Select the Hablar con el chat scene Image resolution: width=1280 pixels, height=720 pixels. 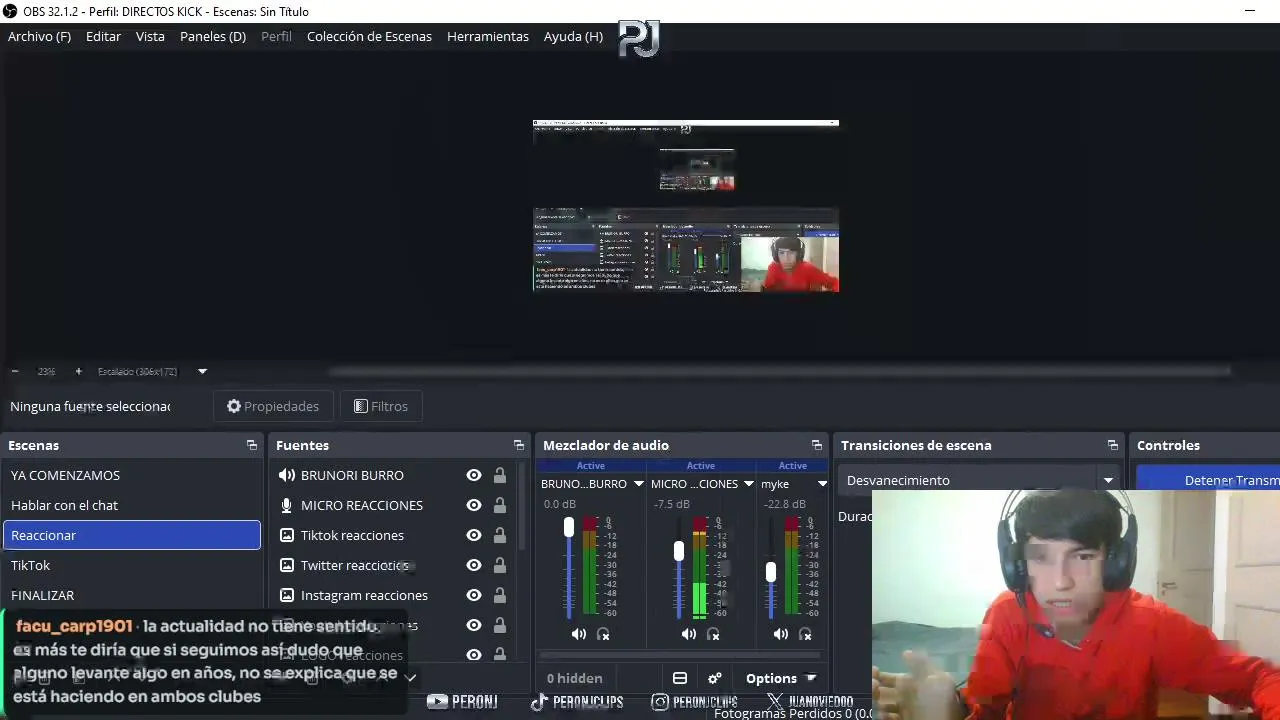tap(132, 505)
